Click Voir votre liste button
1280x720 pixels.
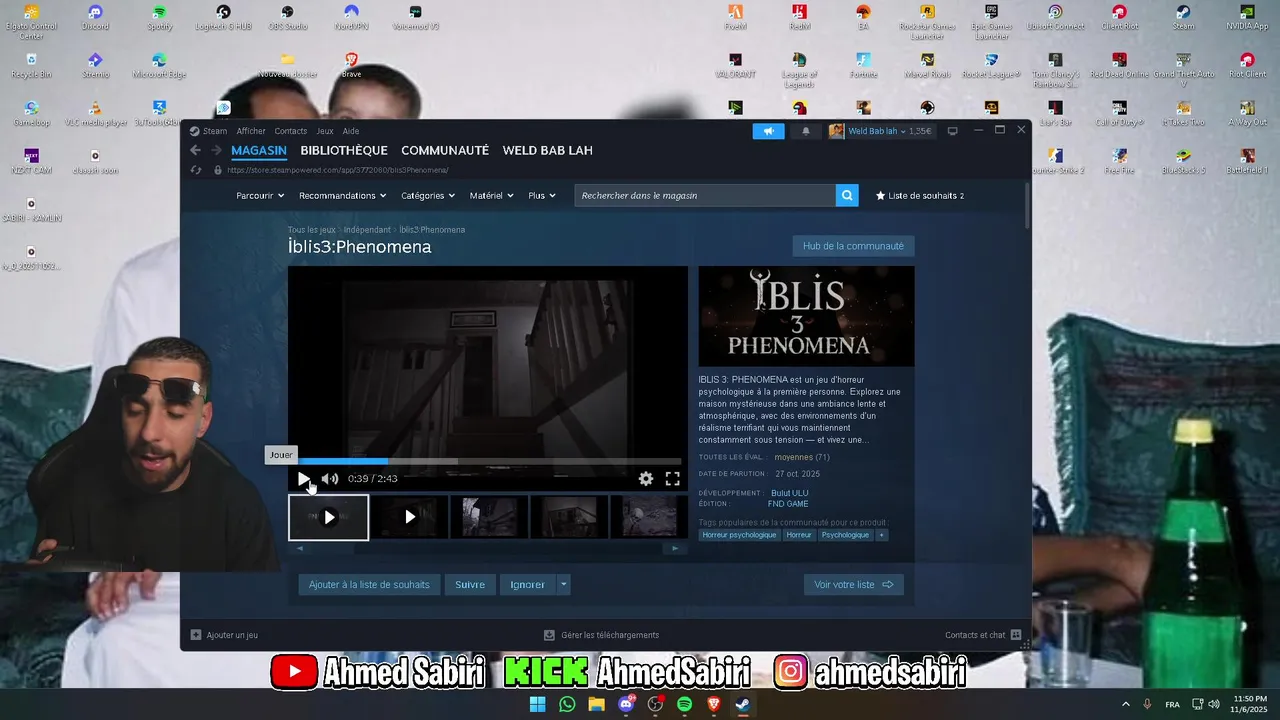point(853,585)
